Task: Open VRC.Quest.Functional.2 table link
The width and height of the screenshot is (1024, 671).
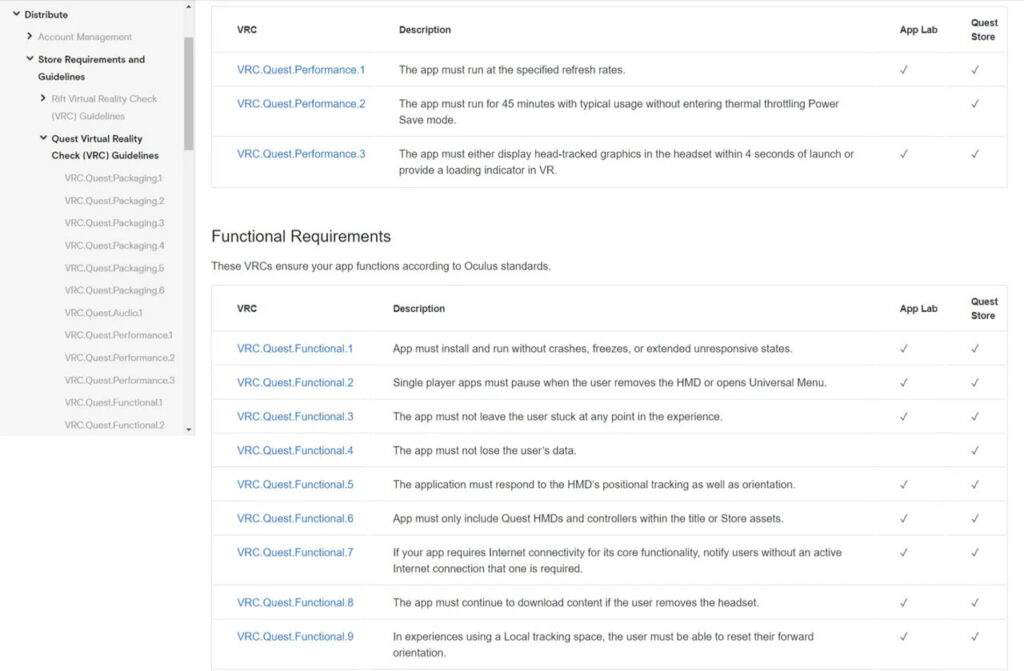Action: [x=295, y=382]
